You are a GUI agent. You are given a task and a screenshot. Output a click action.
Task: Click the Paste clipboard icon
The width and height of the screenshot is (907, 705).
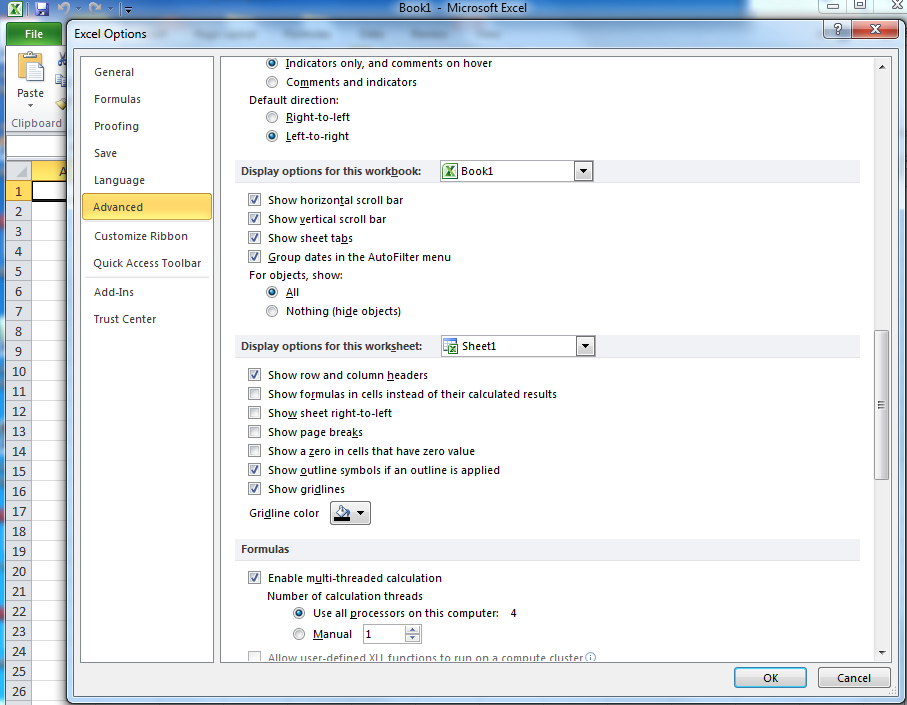point(30,68)
